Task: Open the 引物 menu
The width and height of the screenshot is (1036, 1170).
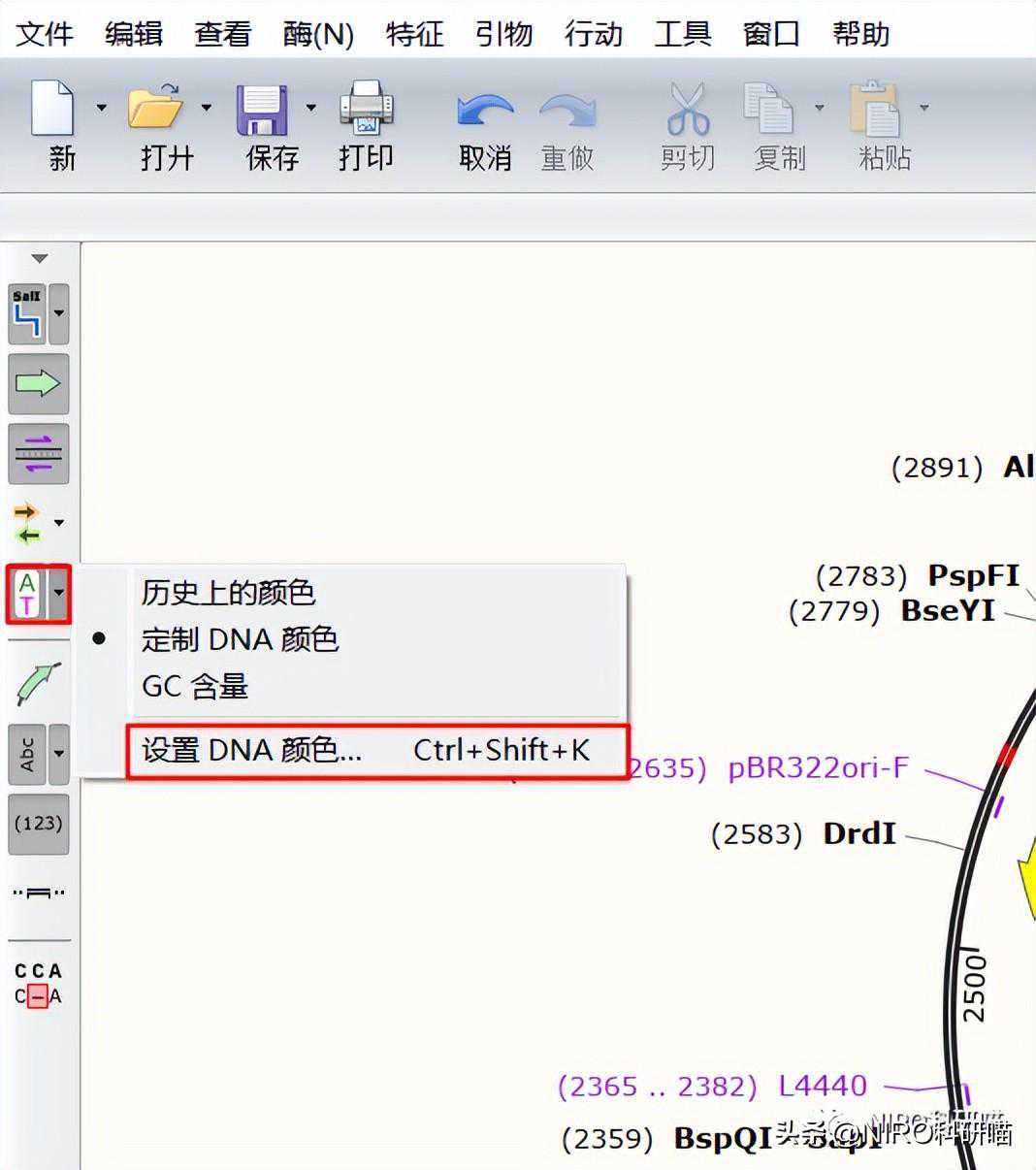Action: coord(503,34)
